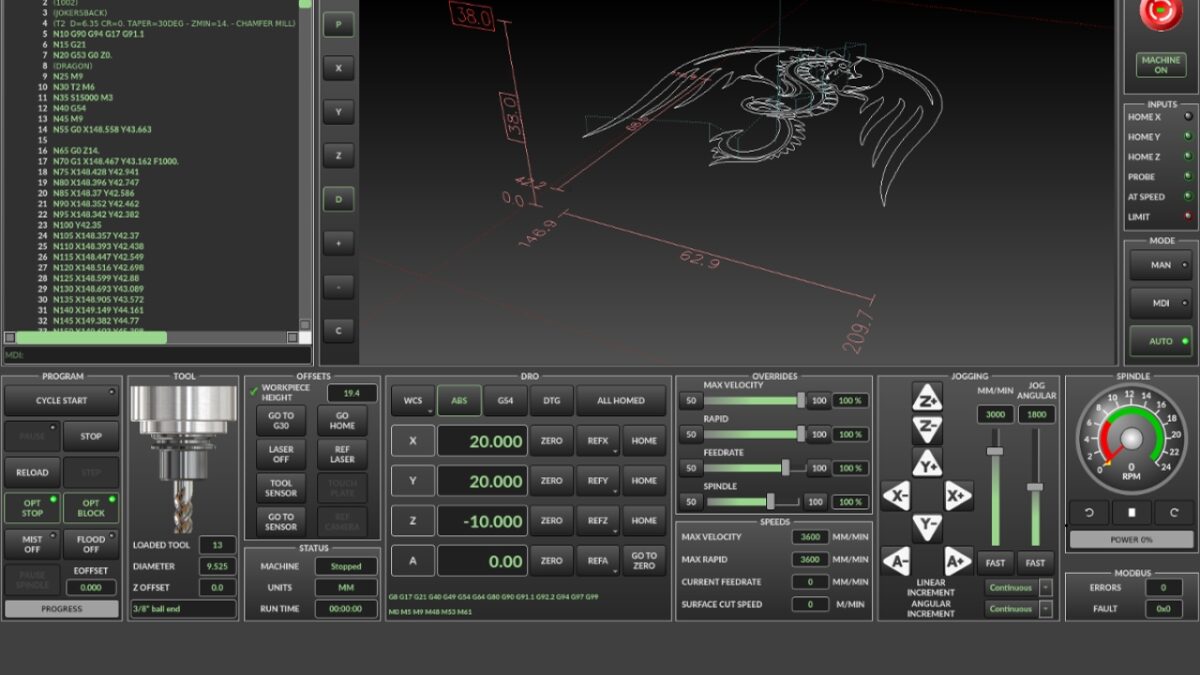Turn on MIST coolant
This screenshot has height=675, width=1200.
[33, 544]
